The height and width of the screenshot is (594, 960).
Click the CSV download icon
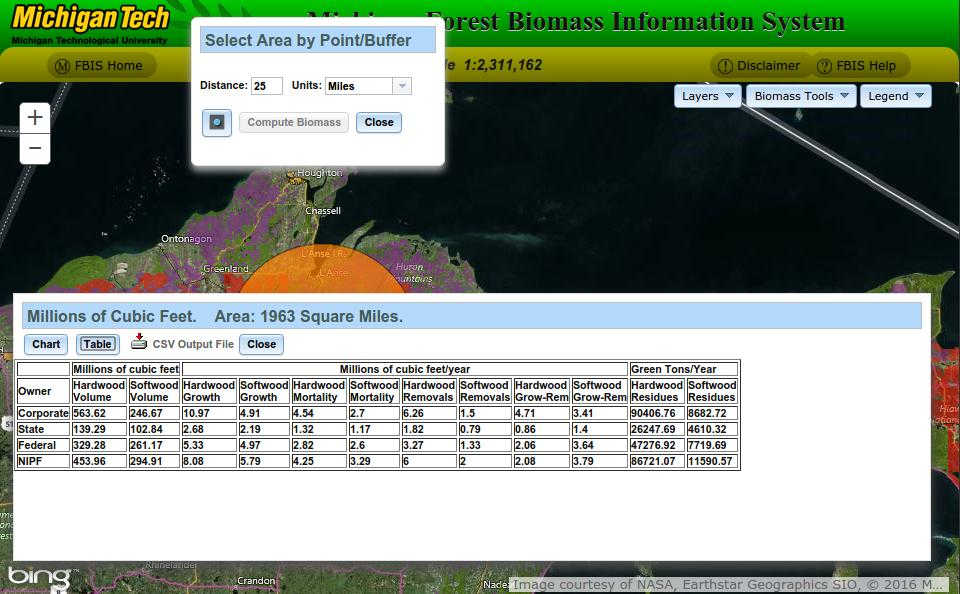point(139,342)
